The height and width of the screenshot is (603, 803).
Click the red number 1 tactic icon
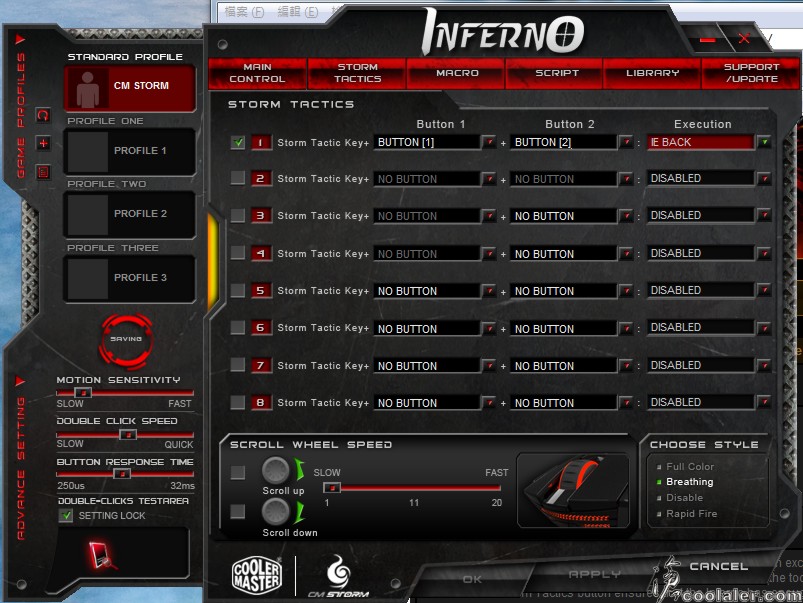[x=261, y=142]
